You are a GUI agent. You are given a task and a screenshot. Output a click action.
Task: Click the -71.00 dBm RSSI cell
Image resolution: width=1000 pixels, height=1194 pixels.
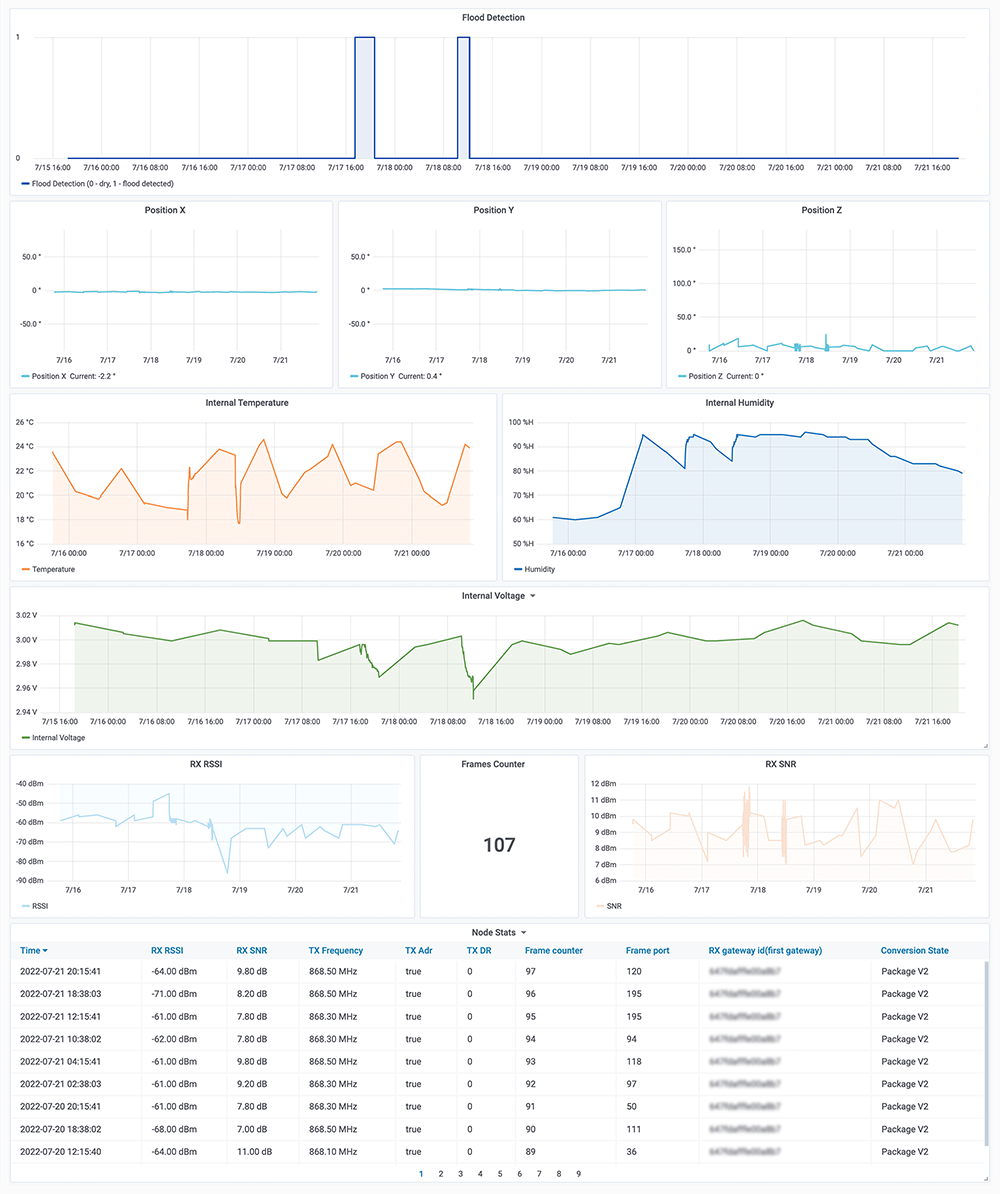click(x=174, y=994)
